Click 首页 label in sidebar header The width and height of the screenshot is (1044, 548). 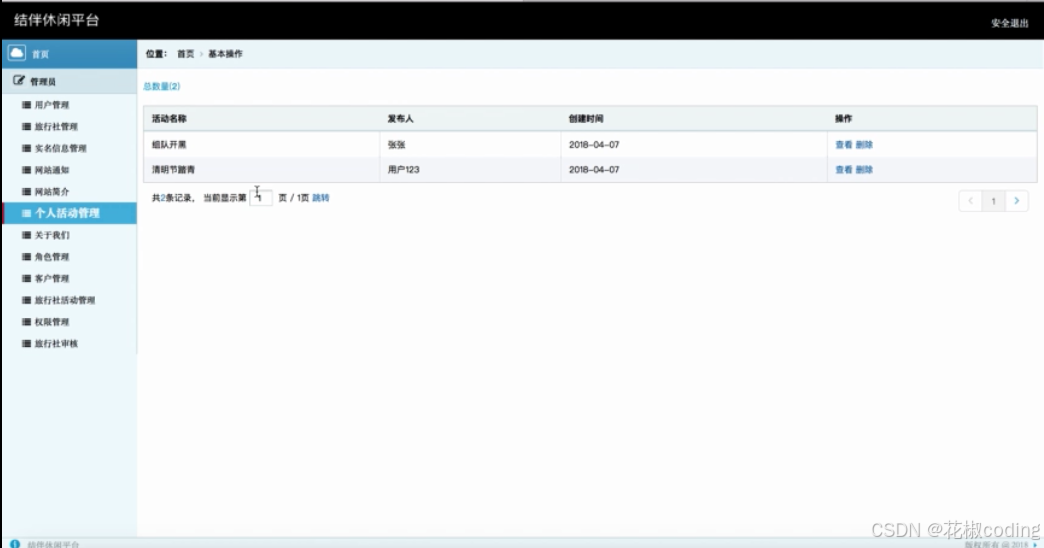tap(41, 54)
